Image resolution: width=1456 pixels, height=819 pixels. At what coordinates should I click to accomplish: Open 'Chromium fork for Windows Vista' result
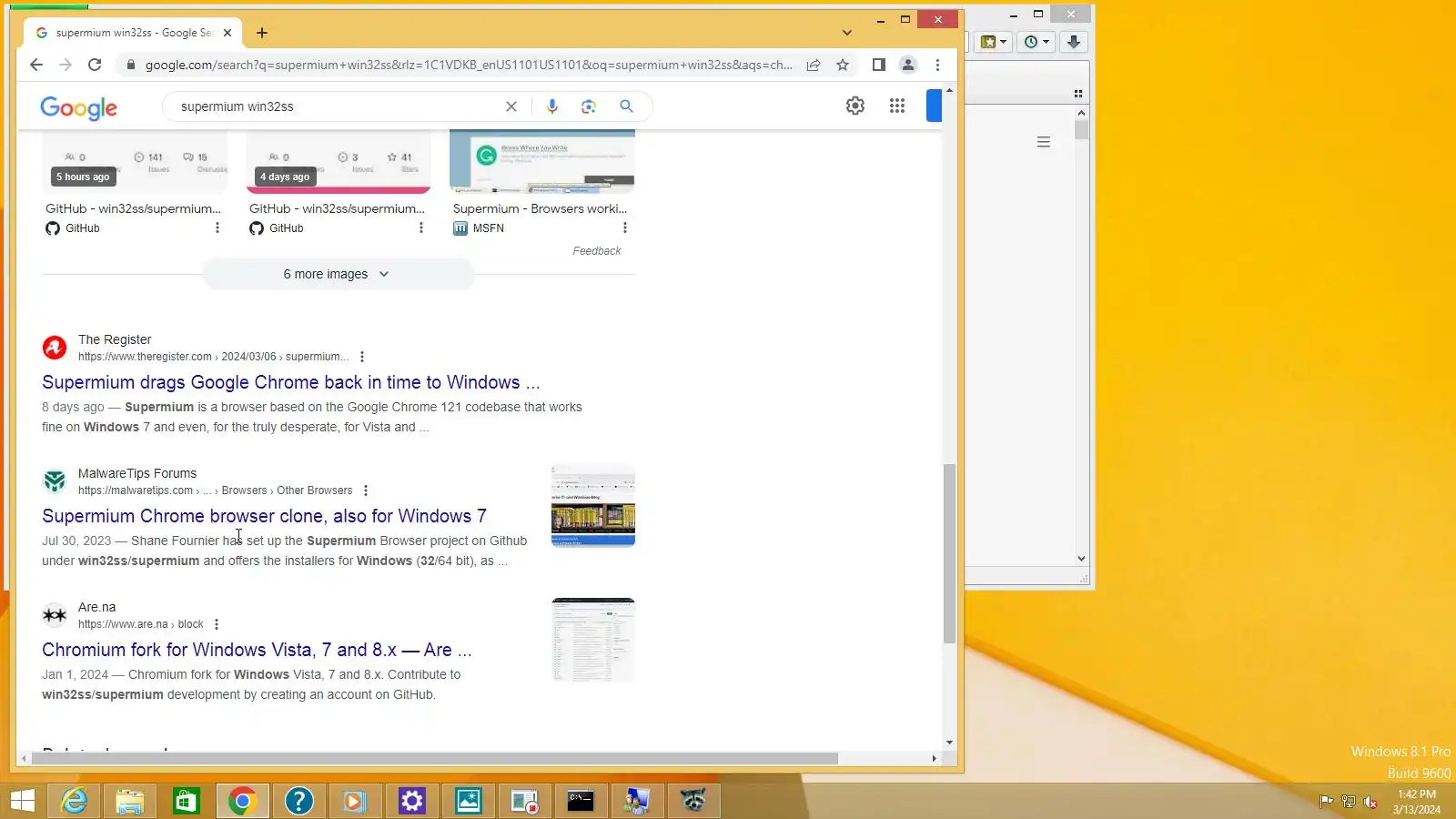pyautogui.click(x=257, y=650)
